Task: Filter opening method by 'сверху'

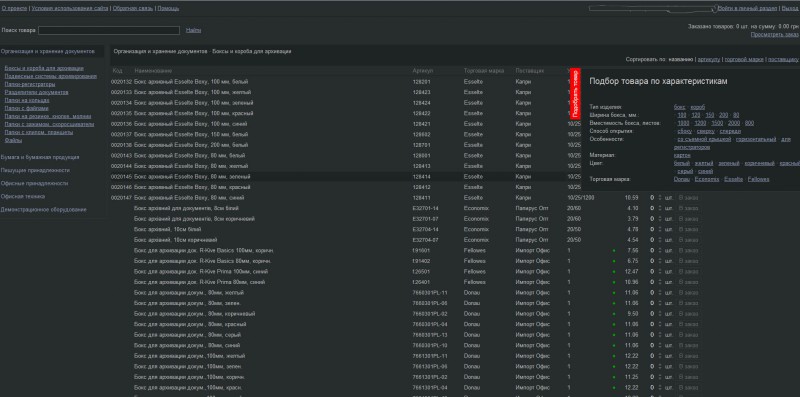Action: coord(706,132)
